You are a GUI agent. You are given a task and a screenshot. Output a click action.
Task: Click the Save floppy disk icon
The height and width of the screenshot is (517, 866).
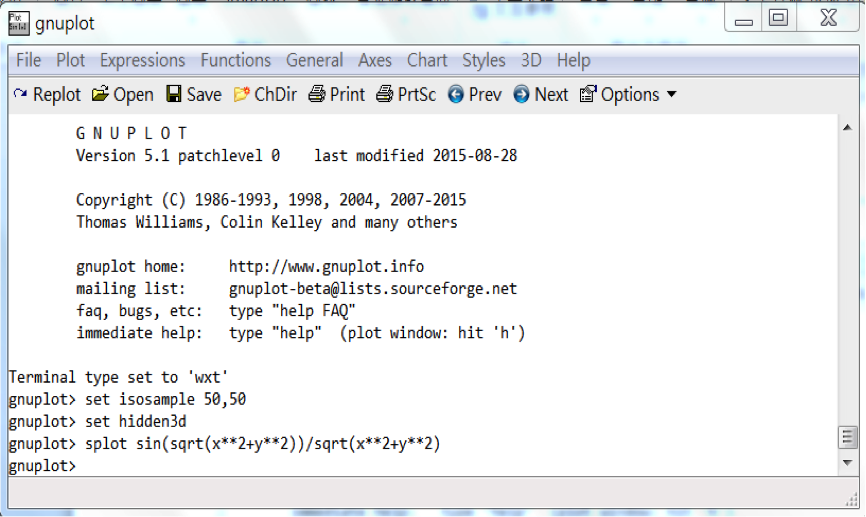(174, 95)
